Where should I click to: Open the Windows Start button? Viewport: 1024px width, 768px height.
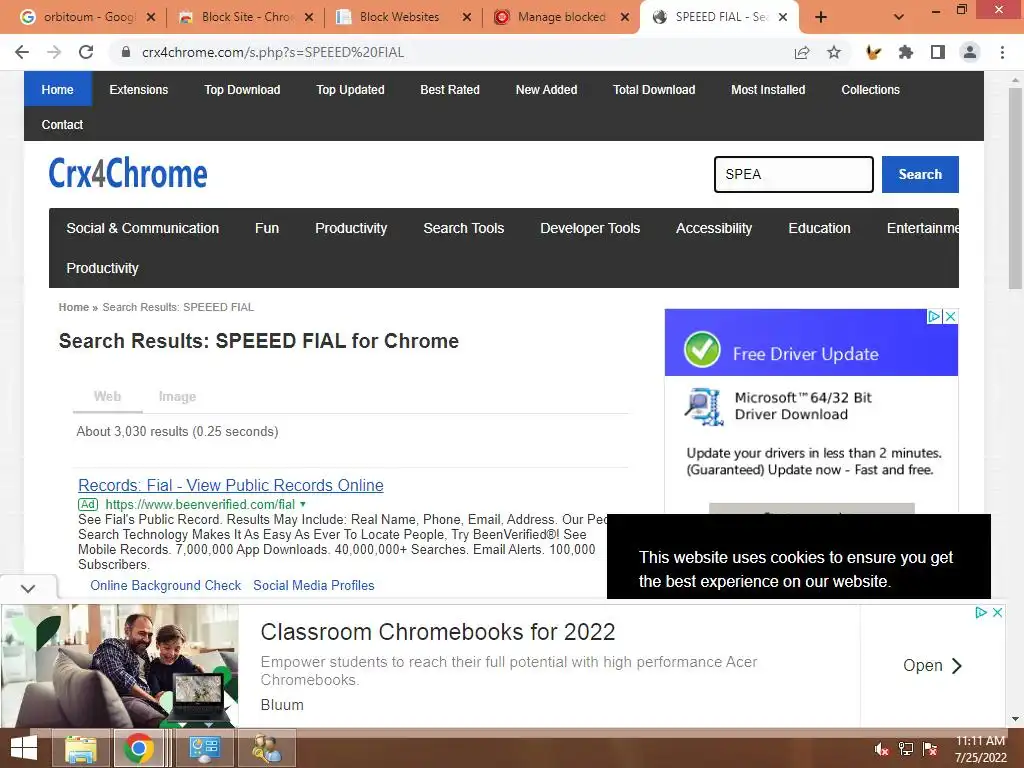pos(24,748)
